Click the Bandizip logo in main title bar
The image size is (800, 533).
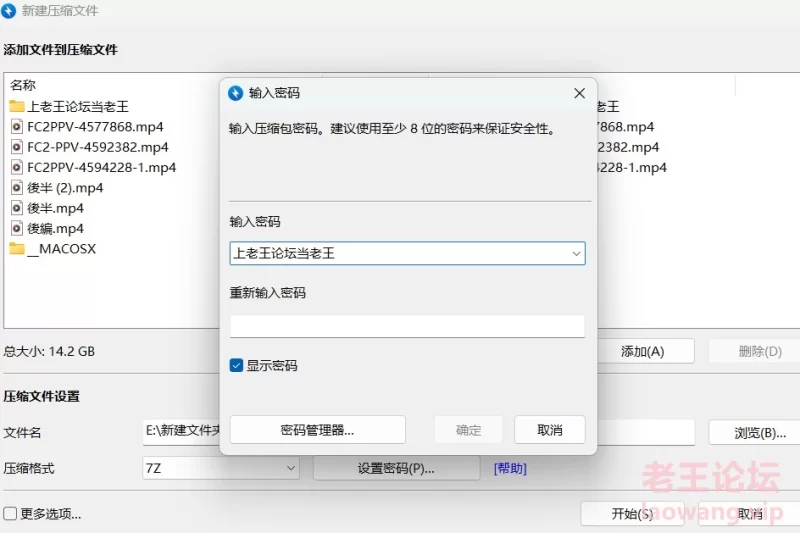coord(9,11)
